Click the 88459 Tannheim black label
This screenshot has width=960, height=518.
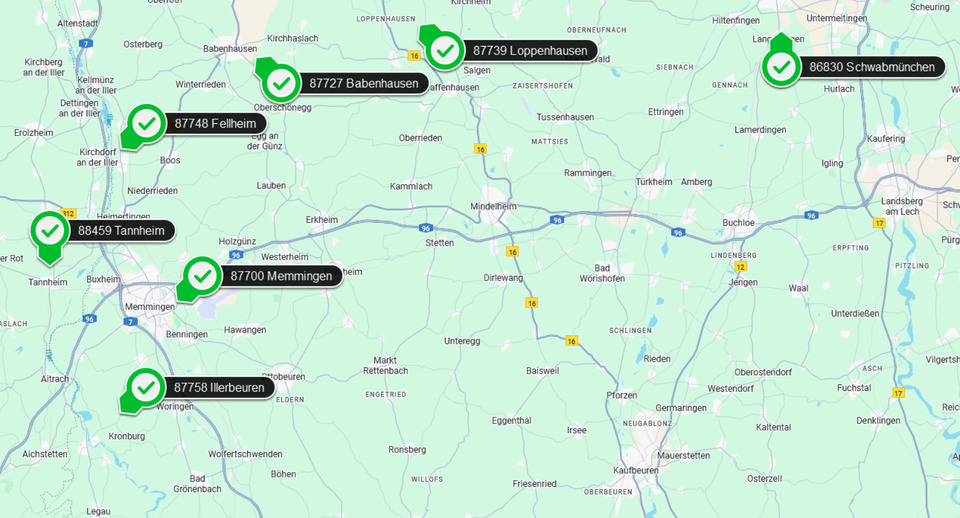click(x=121, y=231)
